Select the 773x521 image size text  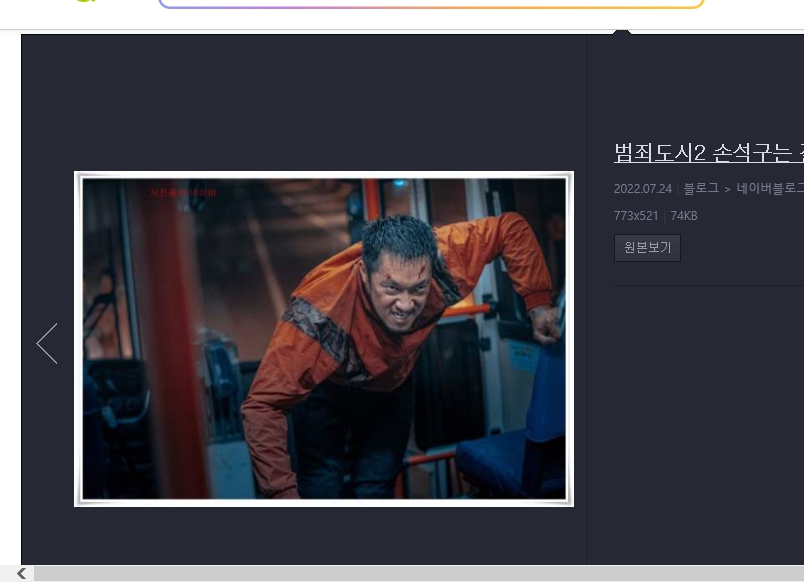click(x=636, y=216)
